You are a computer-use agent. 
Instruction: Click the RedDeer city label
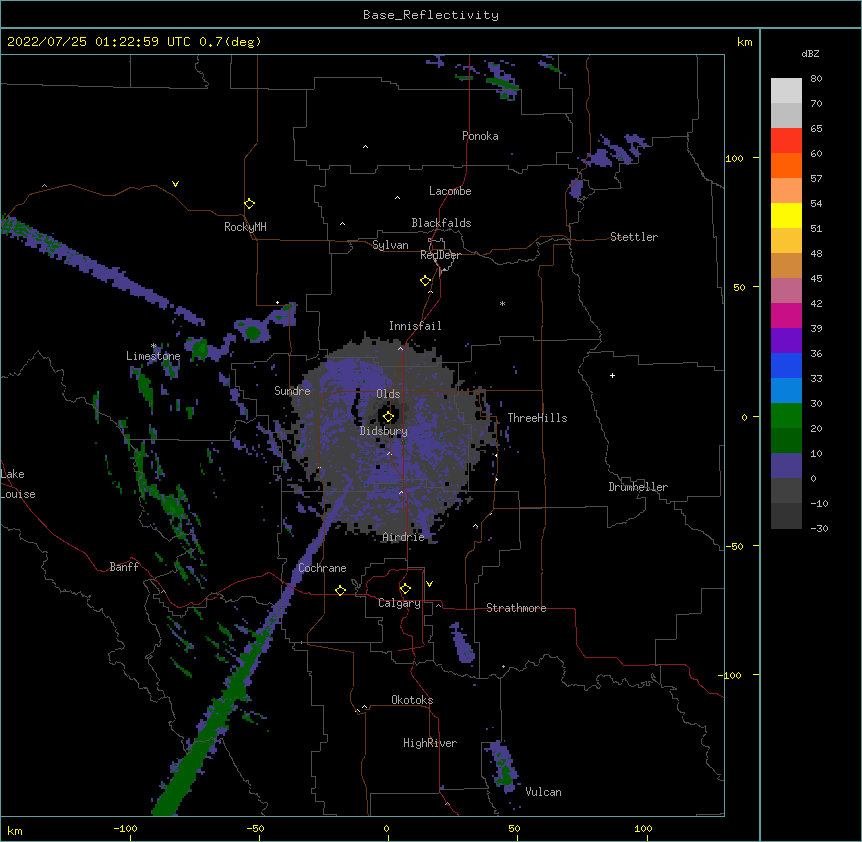(440, 255)
